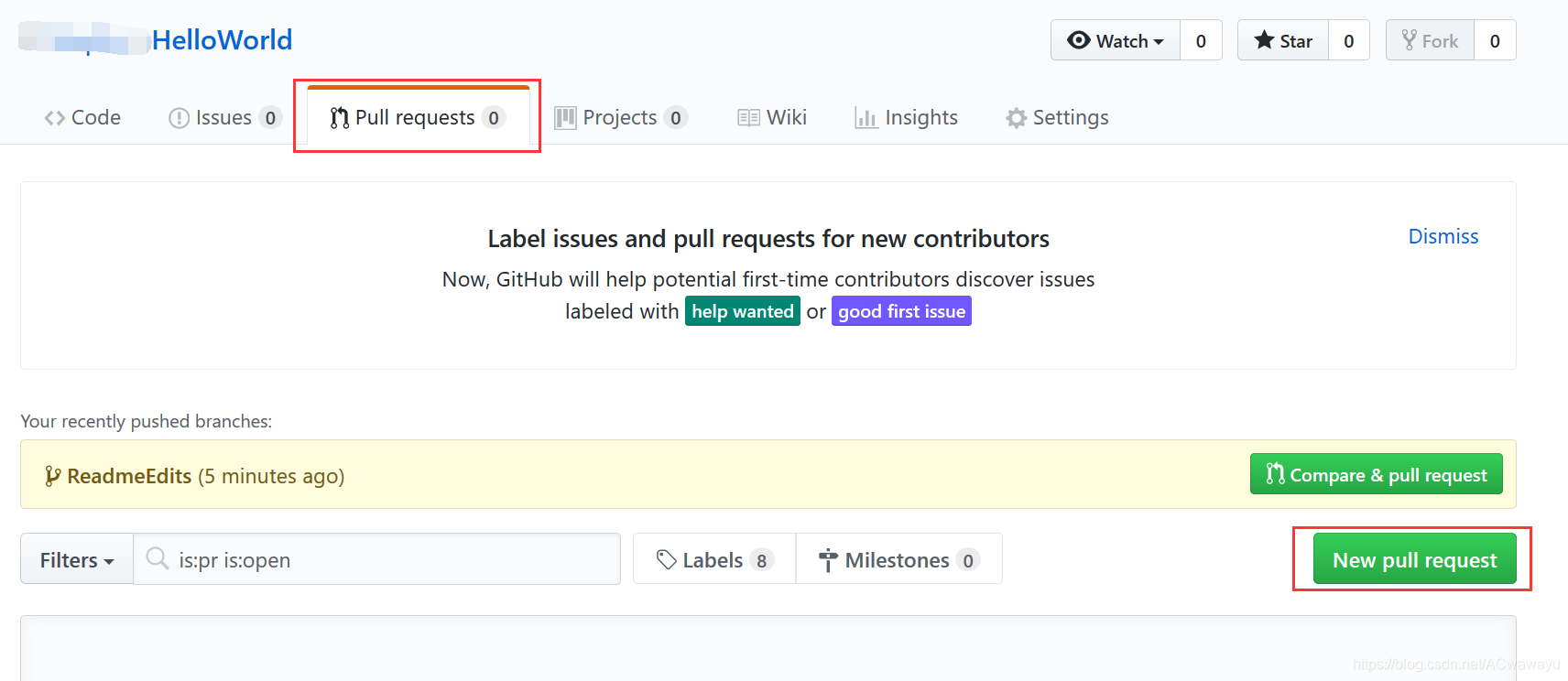Focus the is:pr is:open search field
The width and height of the screenshot is (1568, 681).
(x=376, y=559)
